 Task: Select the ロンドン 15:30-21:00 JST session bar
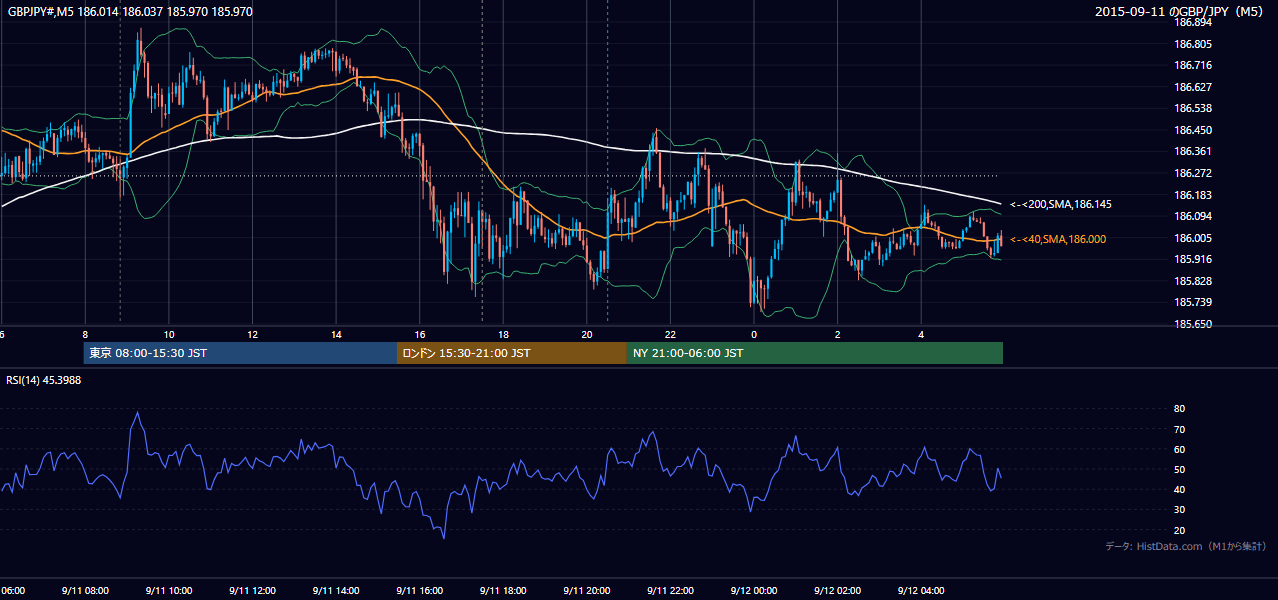(x=512, y=353)
